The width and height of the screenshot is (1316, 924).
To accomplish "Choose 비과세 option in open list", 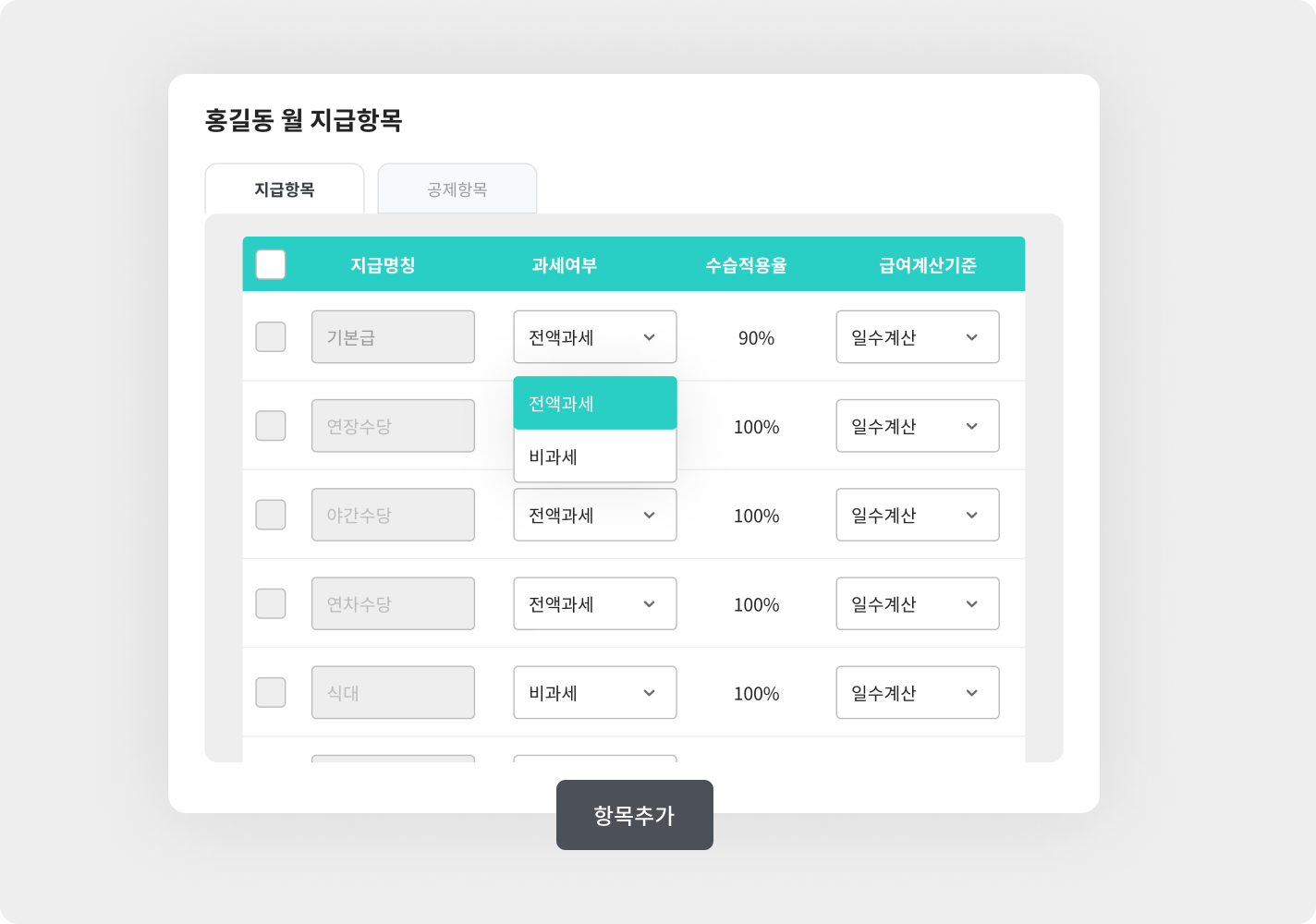I will (x=594, y=456).
